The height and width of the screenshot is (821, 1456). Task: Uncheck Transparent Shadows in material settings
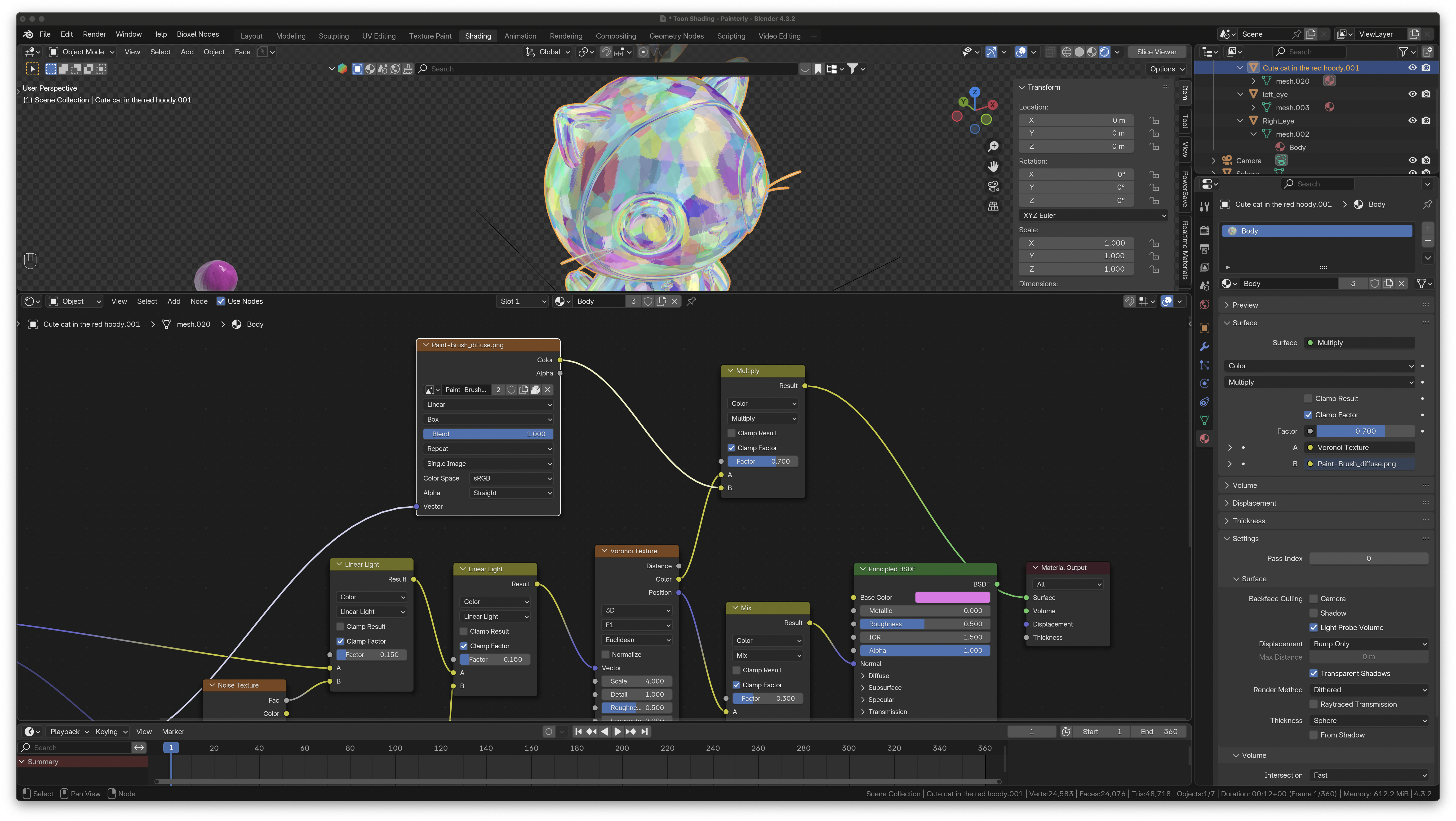1314,674
